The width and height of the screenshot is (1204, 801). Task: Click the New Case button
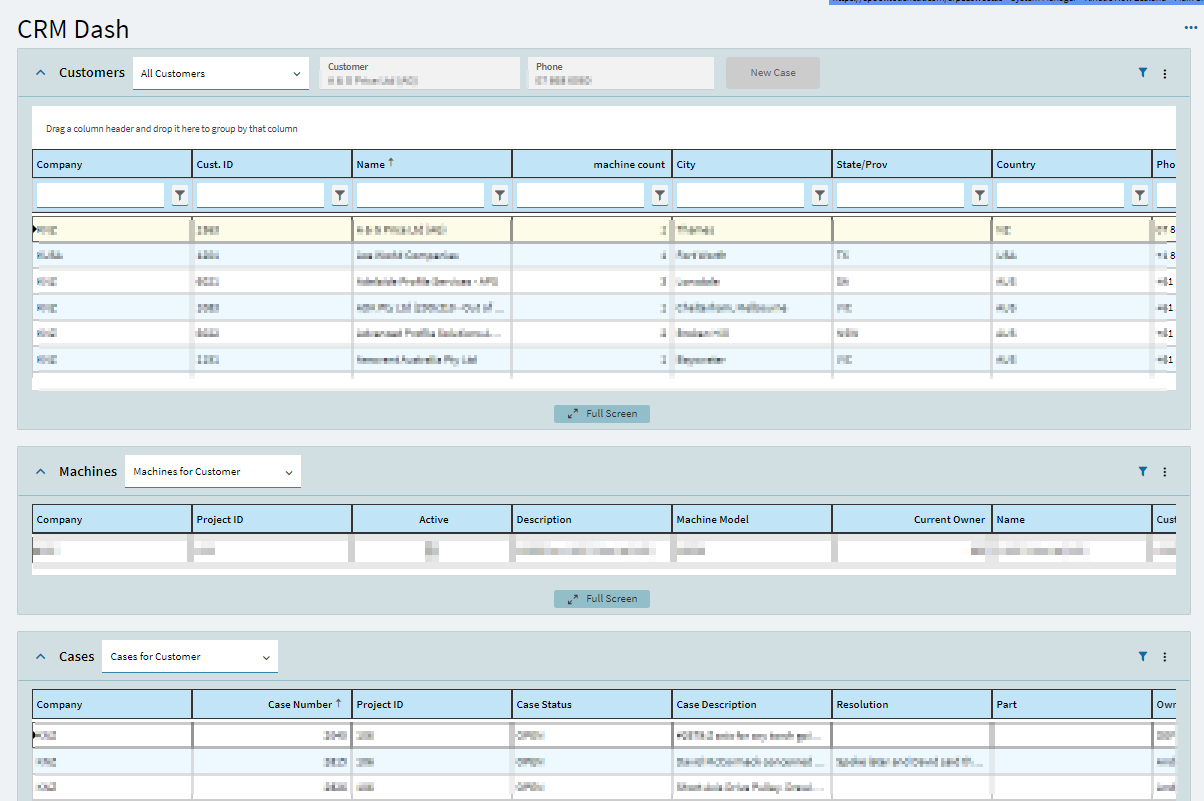(x=773, y=73)
